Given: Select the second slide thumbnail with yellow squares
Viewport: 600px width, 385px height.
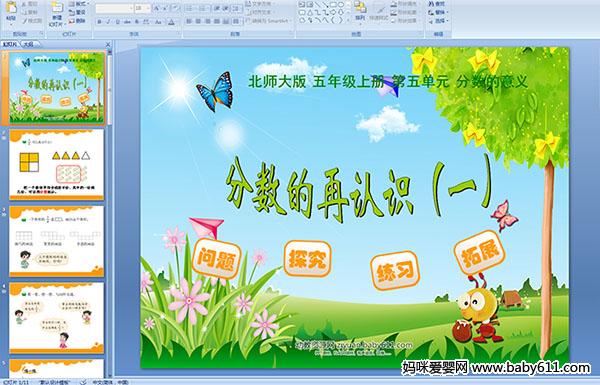Looking at the screenshot, I should 57,165.
